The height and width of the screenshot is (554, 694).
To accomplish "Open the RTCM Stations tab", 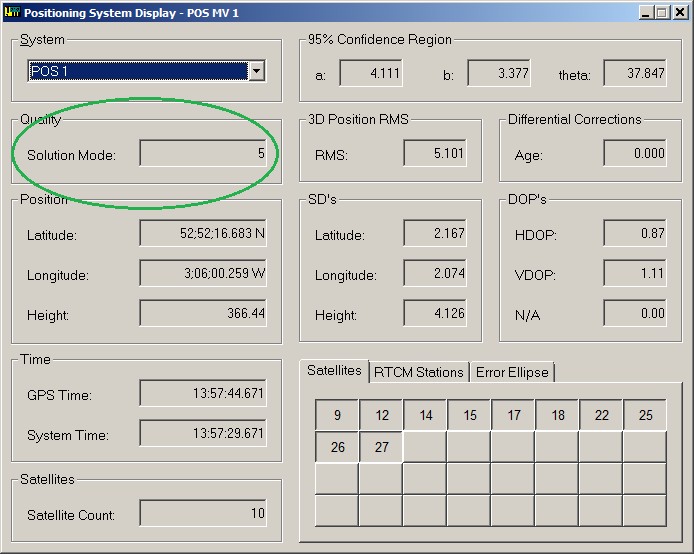I will [419, 372].
